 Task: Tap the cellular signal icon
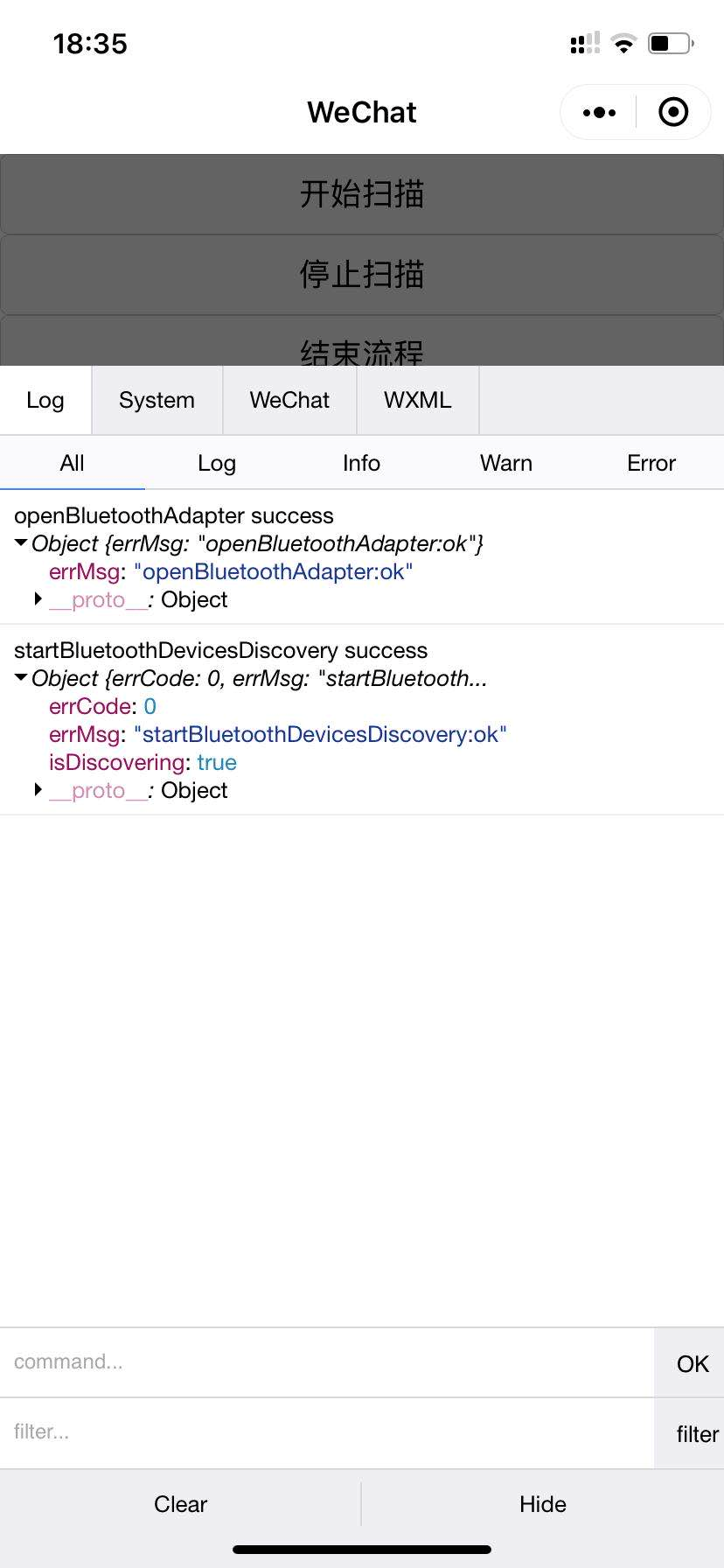(585, 43)
